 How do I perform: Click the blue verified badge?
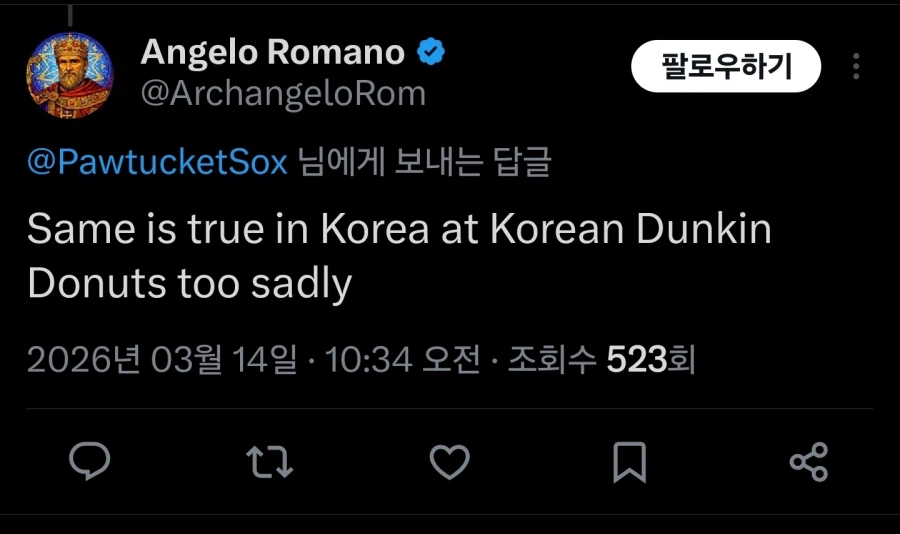point(432,53)
